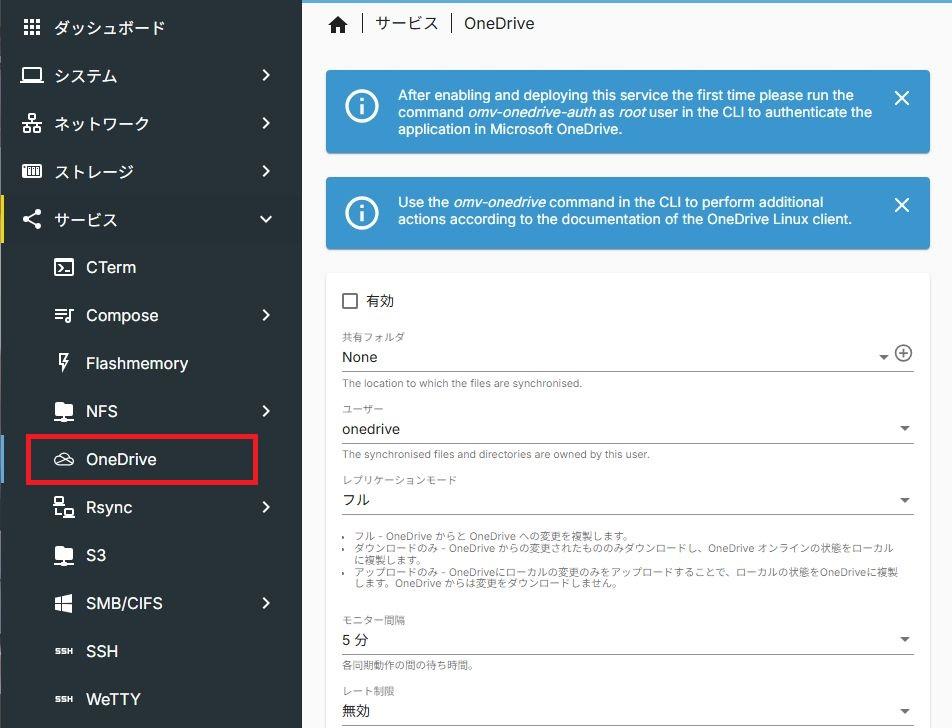952x728 pixels.
Task: Select the Flashmemory menu entry
Action: (x=152, y=363)
